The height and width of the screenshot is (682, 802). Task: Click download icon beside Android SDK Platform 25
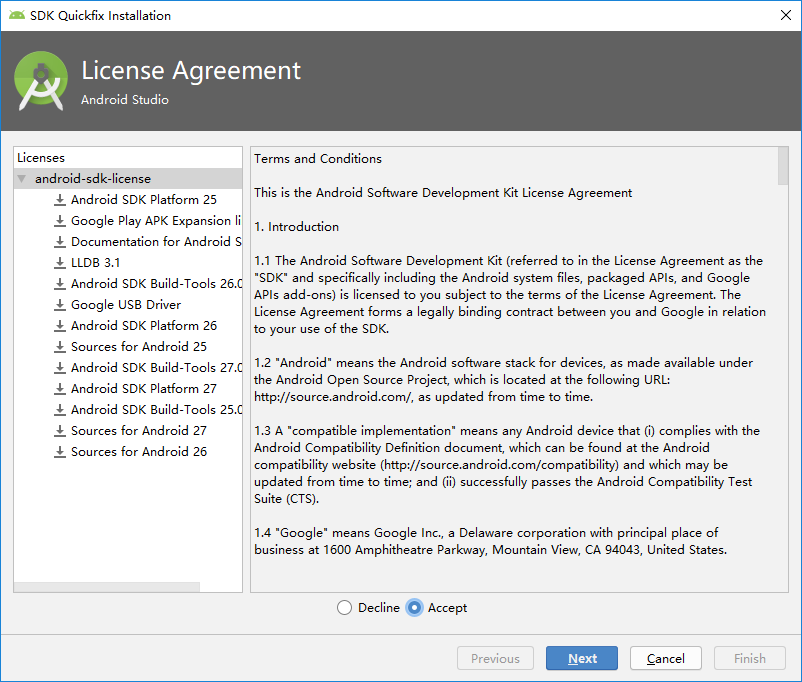click(x=60, y=200)
